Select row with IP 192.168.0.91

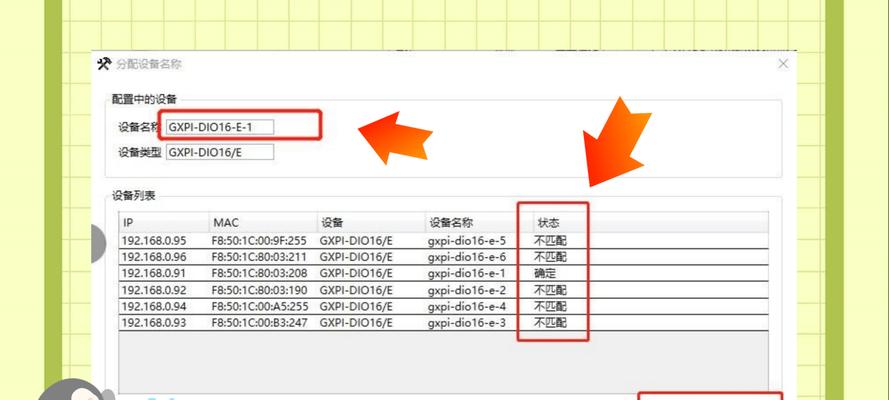(444, 274)
